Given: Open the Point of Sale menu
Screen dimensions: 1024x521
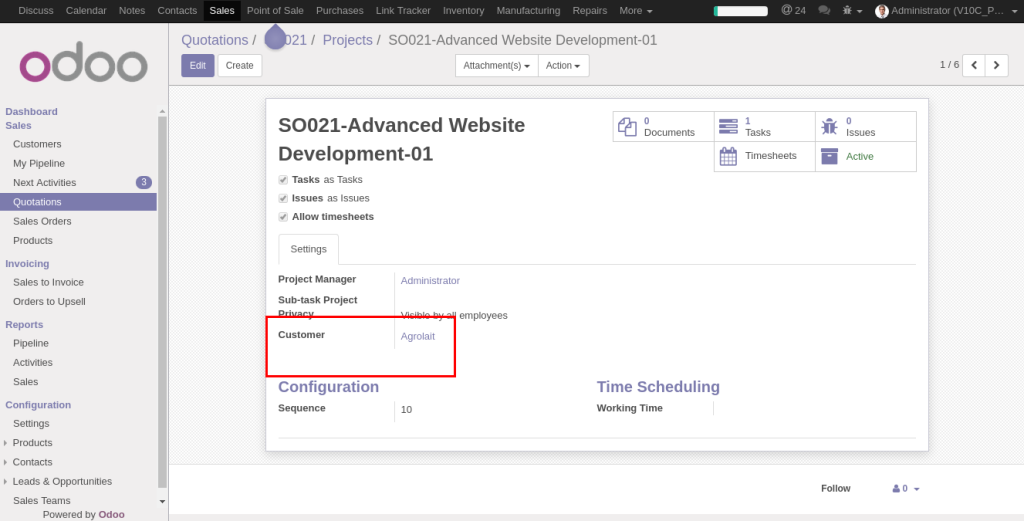Looking at the screenshot, I should tap(275, 10).
